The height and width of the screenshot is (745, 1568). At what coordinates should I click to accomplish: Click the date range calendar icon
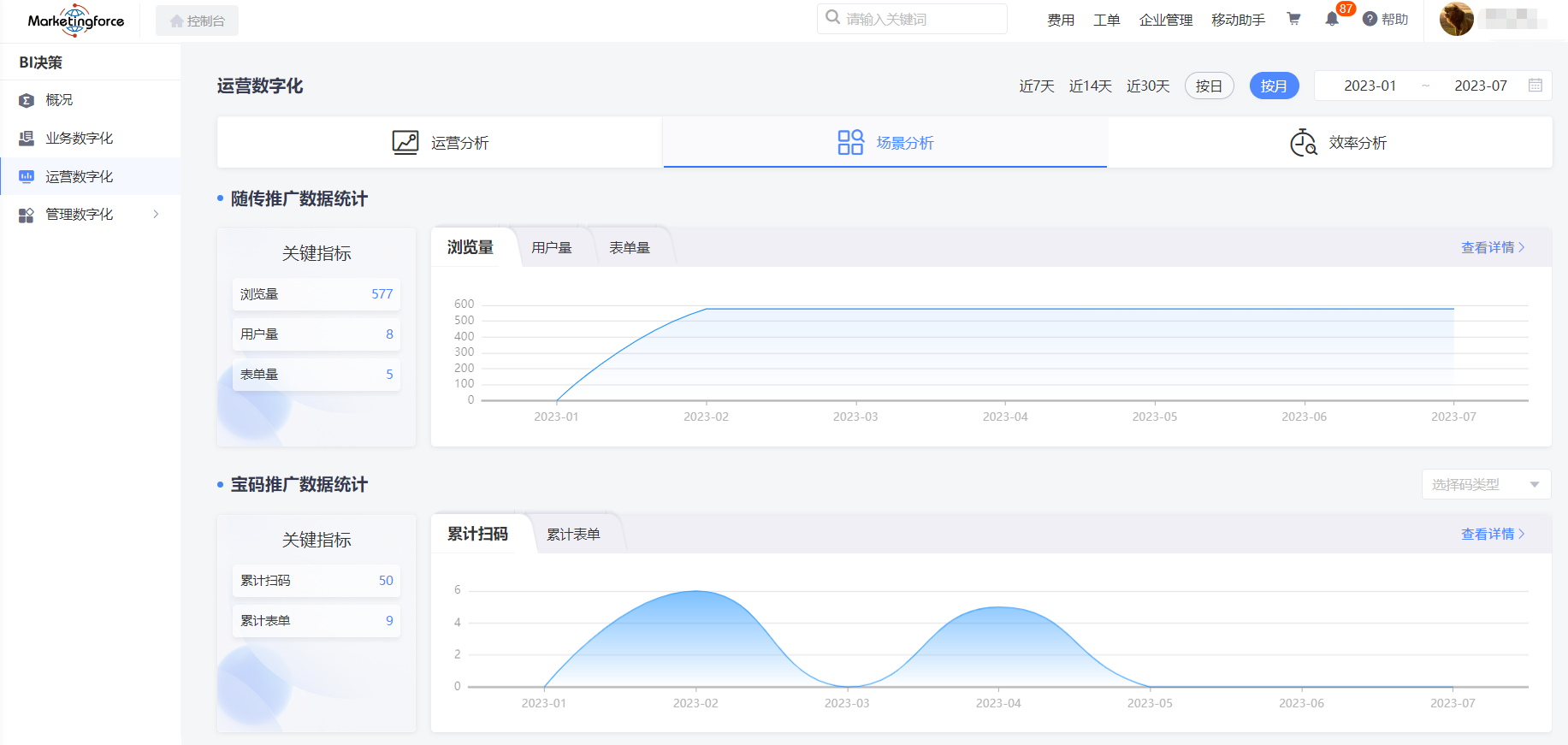point(1535,86)
